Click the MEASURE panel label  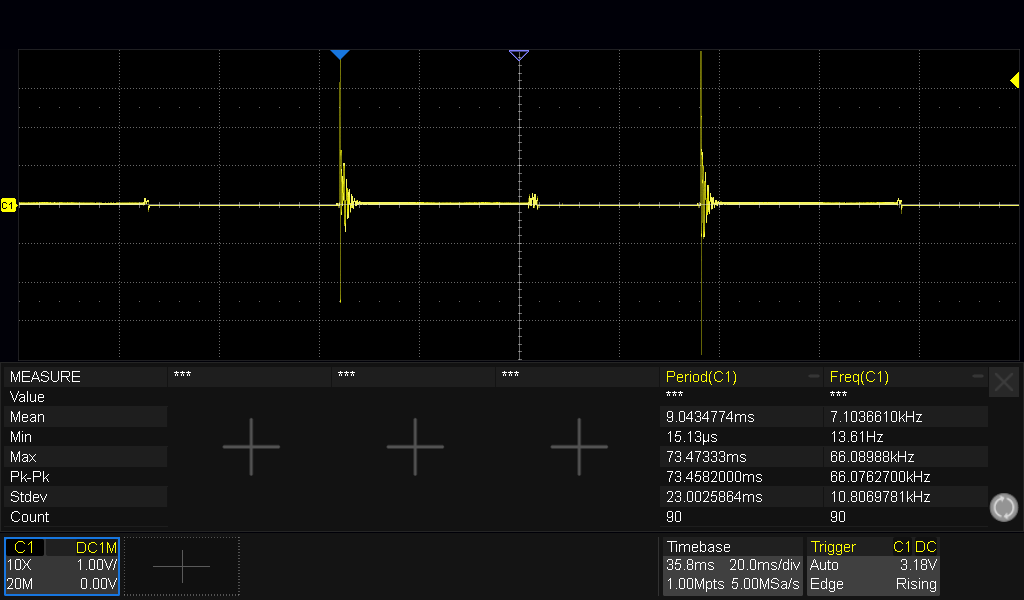tap(45, 377)
